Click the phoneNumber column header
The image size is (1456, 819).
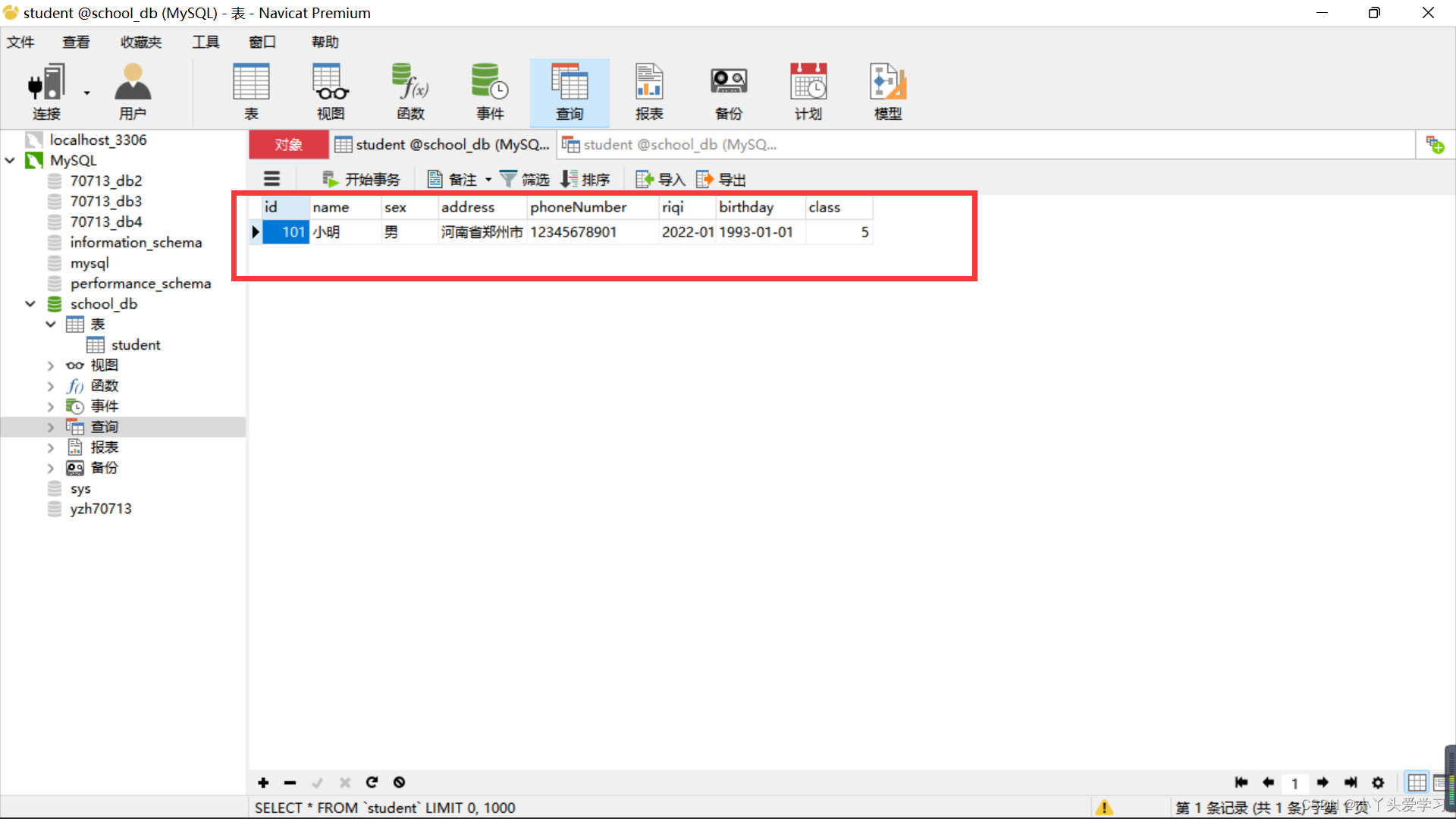click(592, 207)
